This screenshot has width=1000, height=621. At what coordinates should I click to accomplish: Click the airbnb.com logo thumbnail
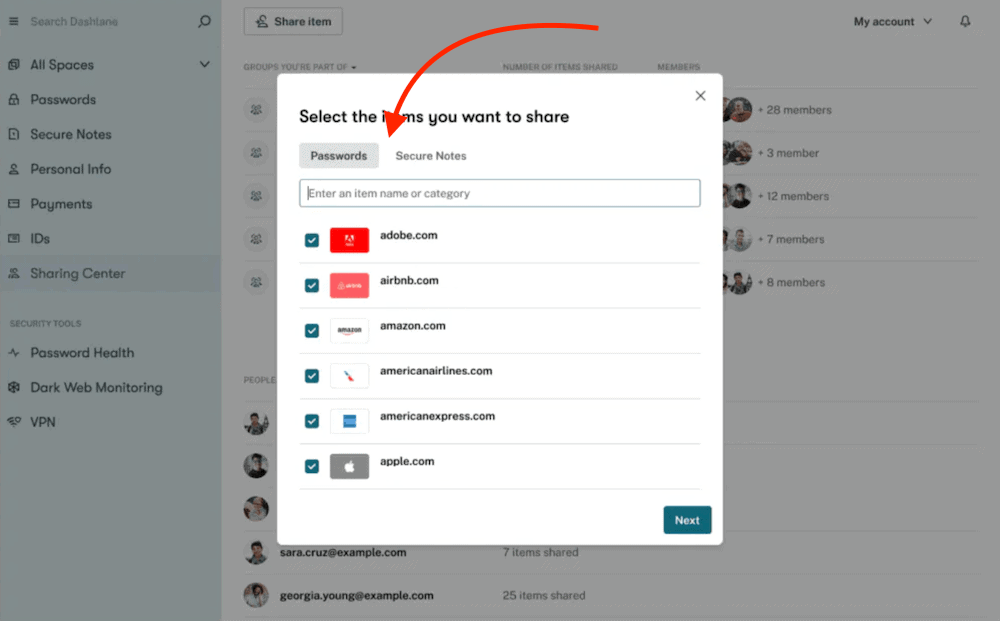click(x=349, y=286)
